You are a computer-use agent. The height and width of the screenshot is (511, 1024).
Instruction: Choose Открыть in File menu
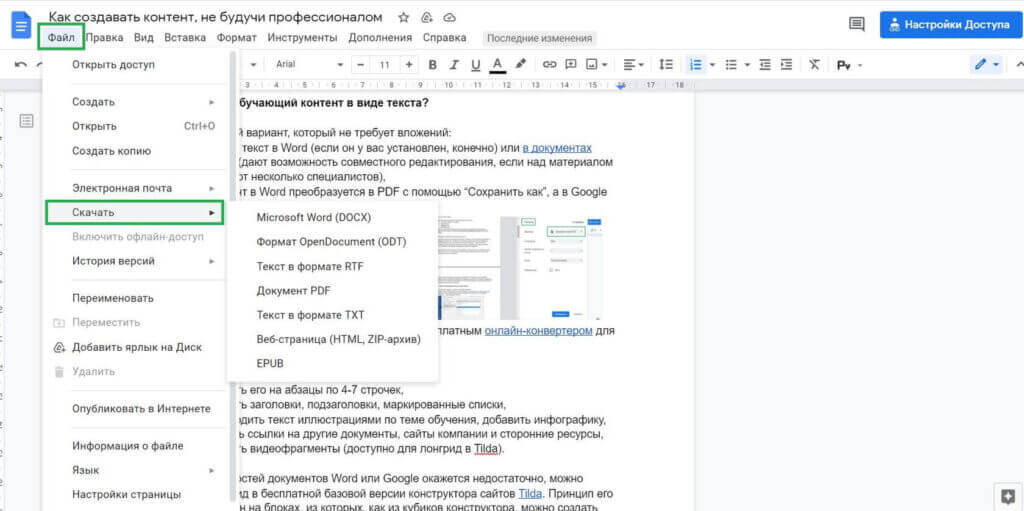pyautogui.click(x=137, y=126)
